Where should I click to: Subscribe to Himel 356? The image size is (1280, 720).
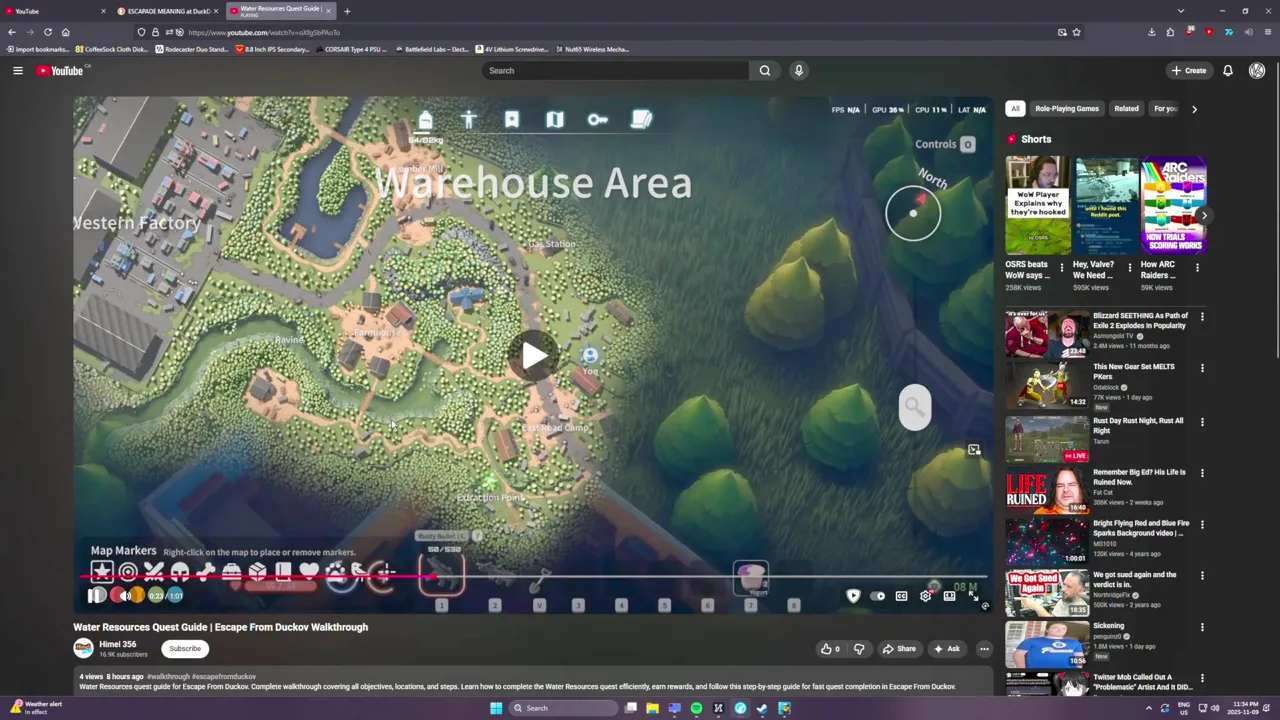click(x=185, y=648)
